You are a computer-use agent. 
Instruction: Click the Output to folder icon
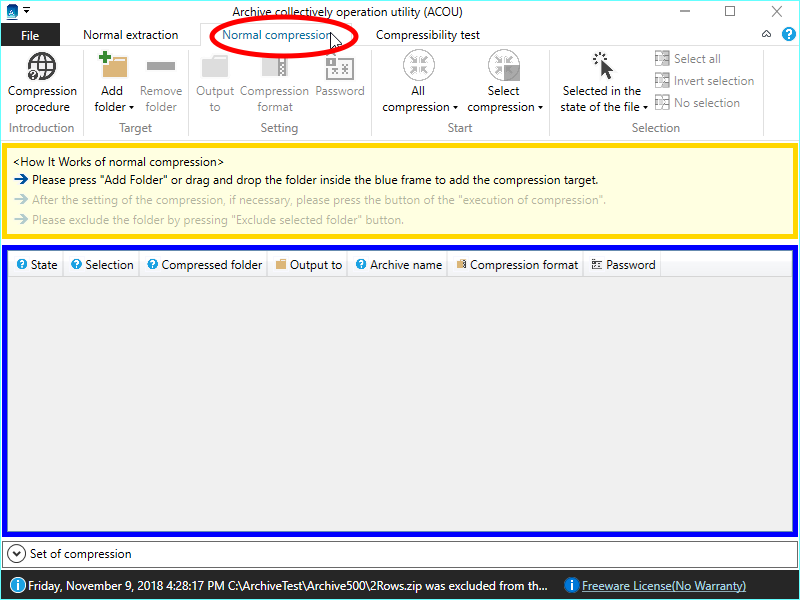[215, 68]
